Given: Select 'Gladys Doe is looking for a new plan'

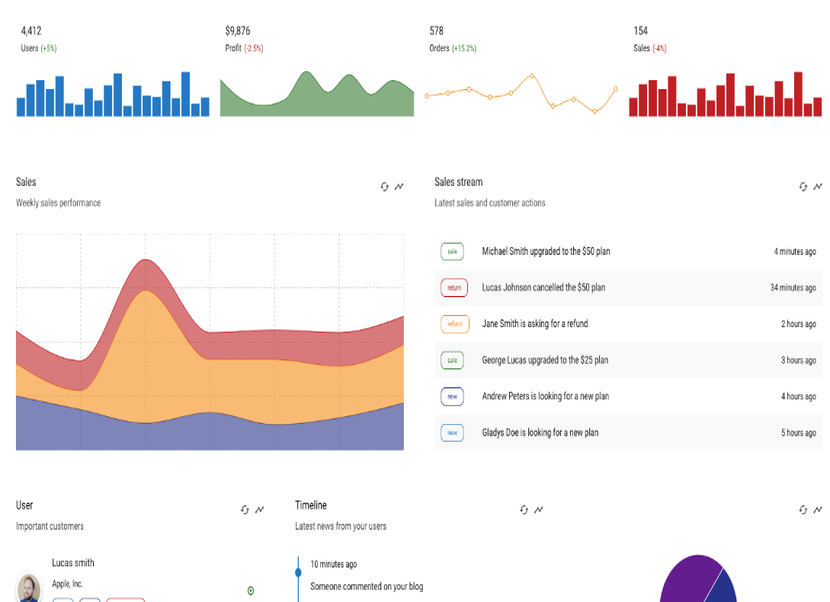Looking at the screenshot, I should 540,433.
